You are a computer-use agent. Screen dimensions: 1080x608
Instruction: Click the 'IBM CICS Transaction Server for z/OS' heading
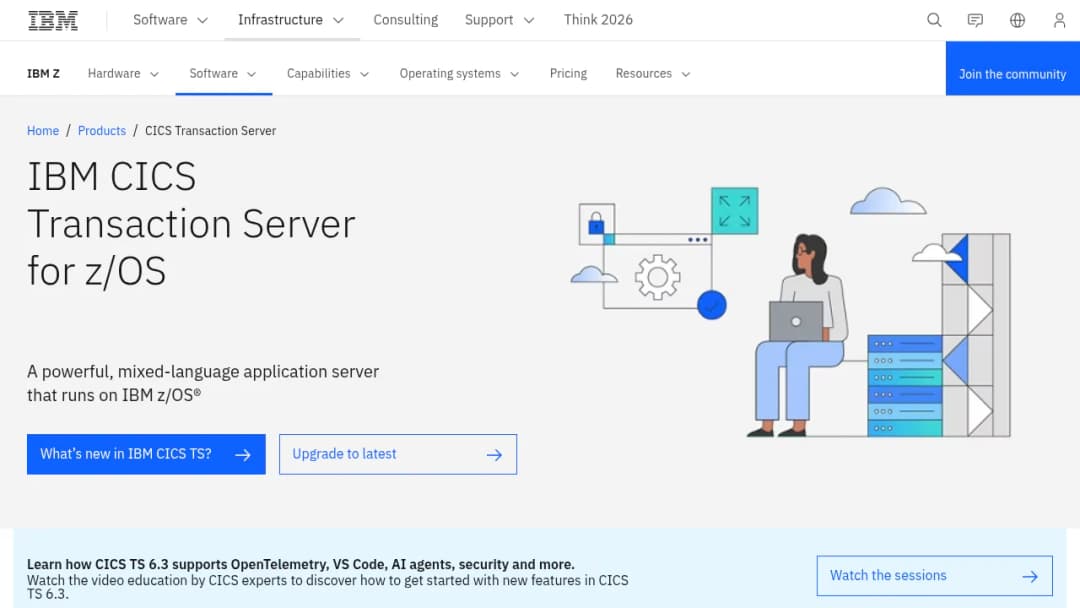191,224
